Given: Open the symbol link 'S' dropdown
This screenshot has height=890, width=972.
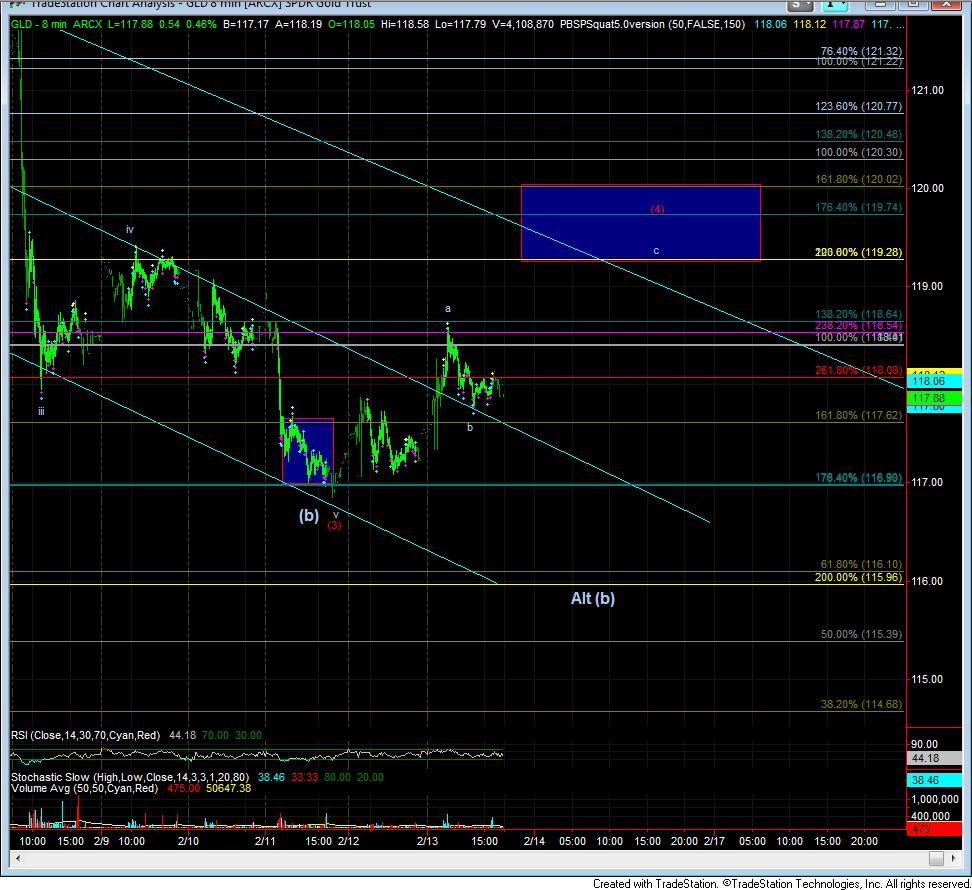Looking at the screenshot, I should click(x=800, y=4).
